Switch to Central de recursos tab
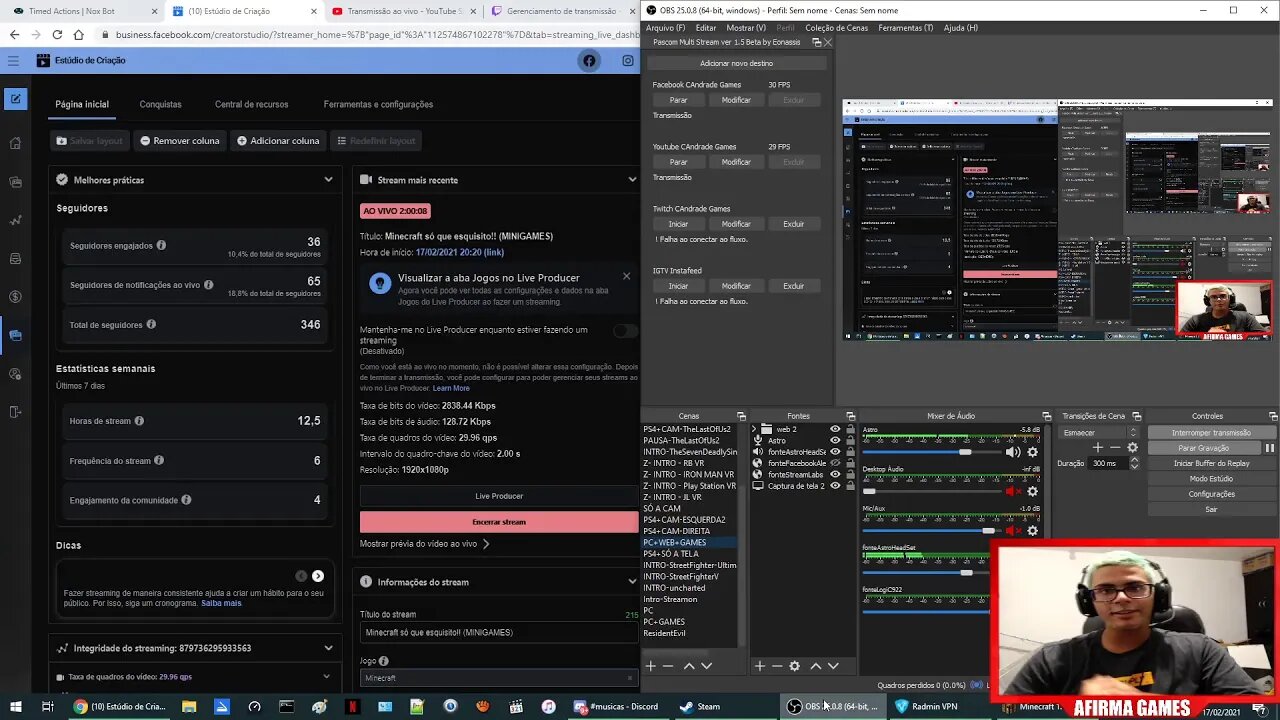Viewport: 1280px width, 720px height. coord(251,104)
